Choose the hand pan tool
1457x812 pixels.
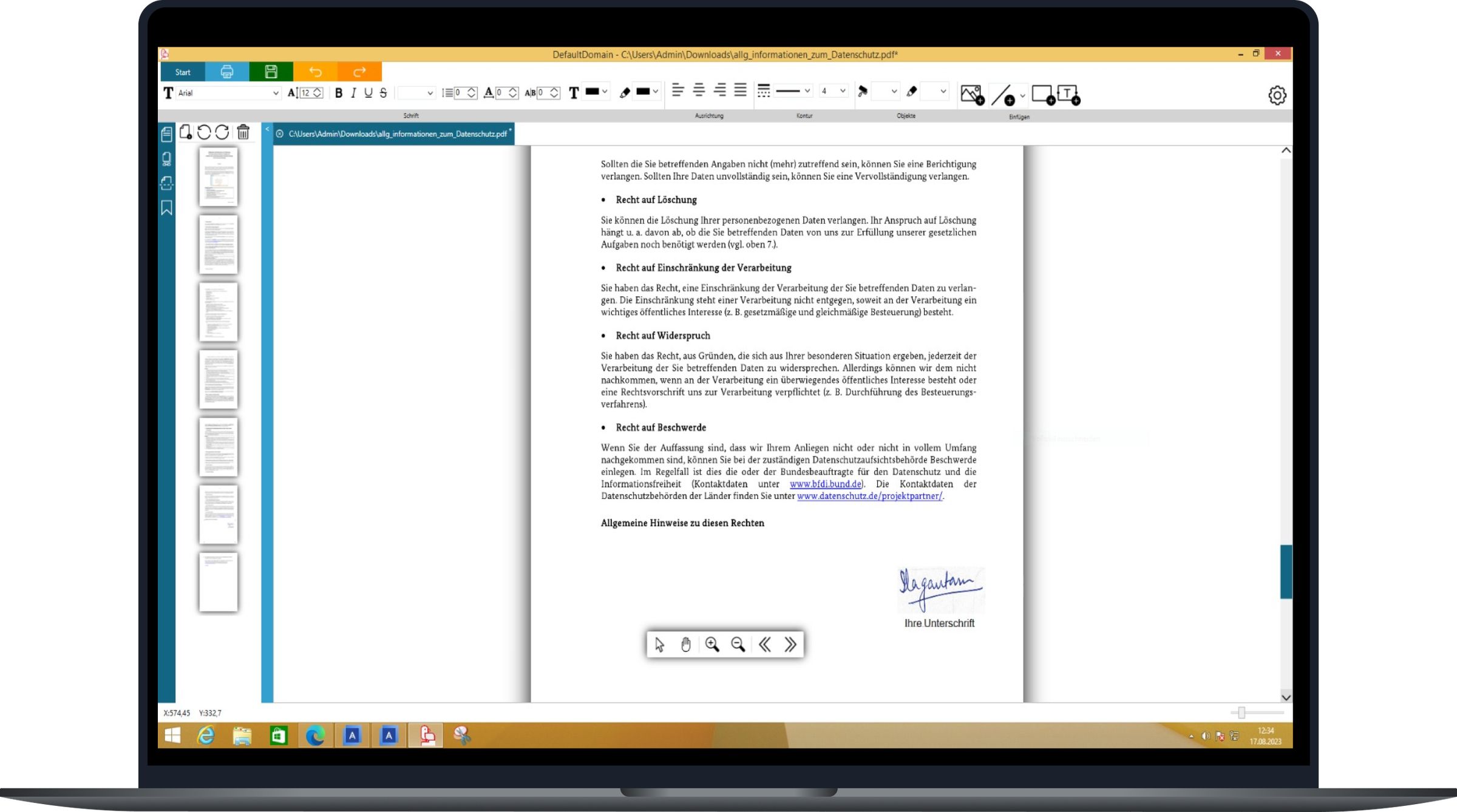686,644
